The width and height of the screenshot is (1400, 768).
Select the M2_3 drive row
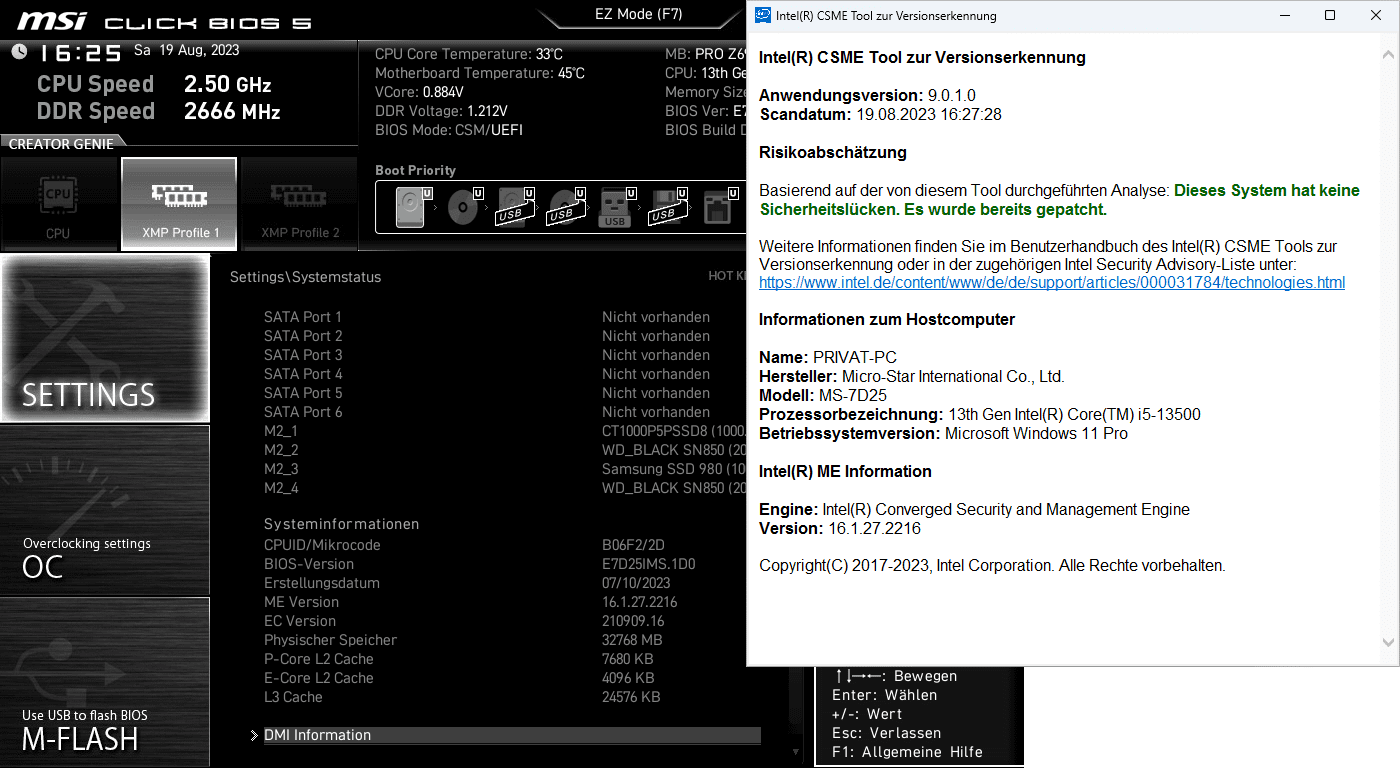click(x=506, y=469)
